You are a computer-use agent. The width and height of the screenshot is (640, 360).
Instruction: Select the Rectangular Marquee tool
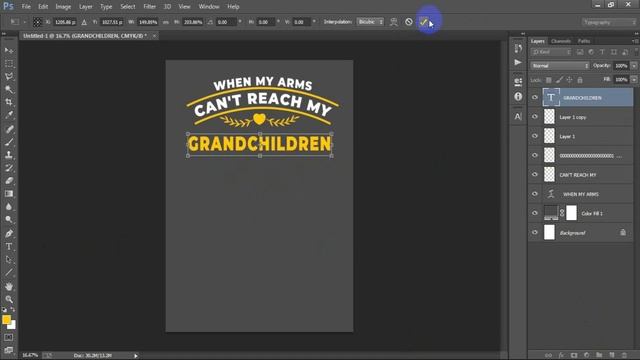coord(9,64)
